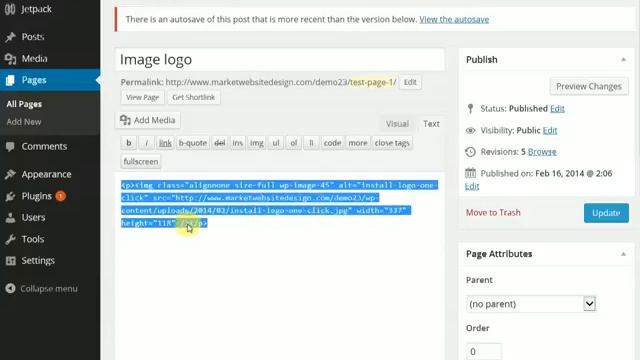Click the bold 'b' quicktag button
The width and height of the screenshot is (640, 360).
(x=129, y=143)
